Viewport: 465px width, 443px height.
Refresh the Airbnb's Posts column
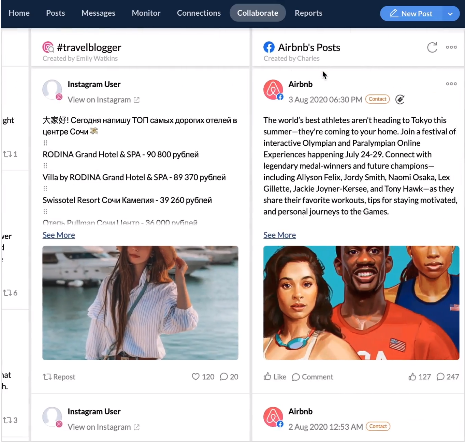[432, 47]
